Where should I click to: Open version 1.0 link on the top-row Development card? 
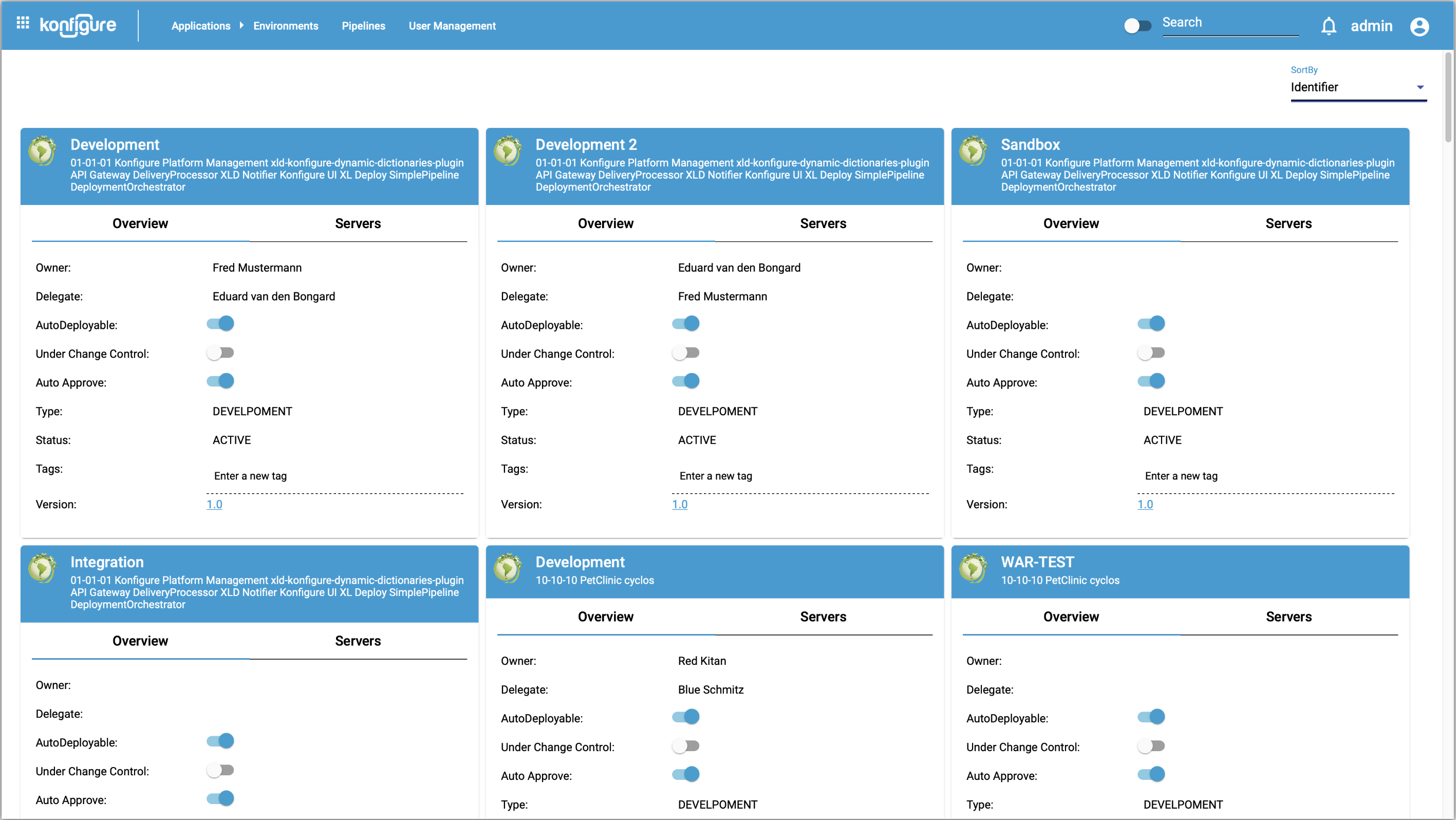click(214, 504)
